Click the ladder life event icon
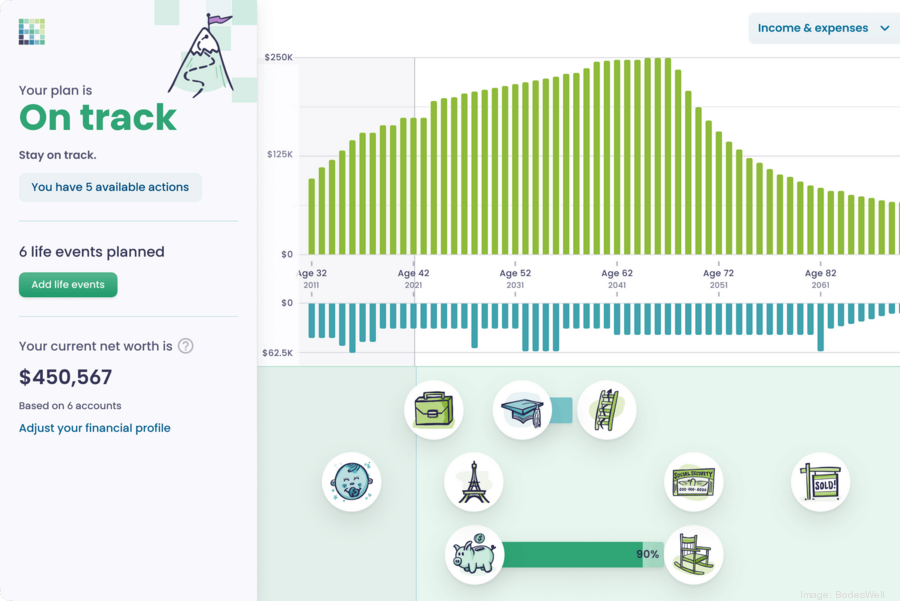The width and height of the screenshot is (900, 601). coord(606,410)
